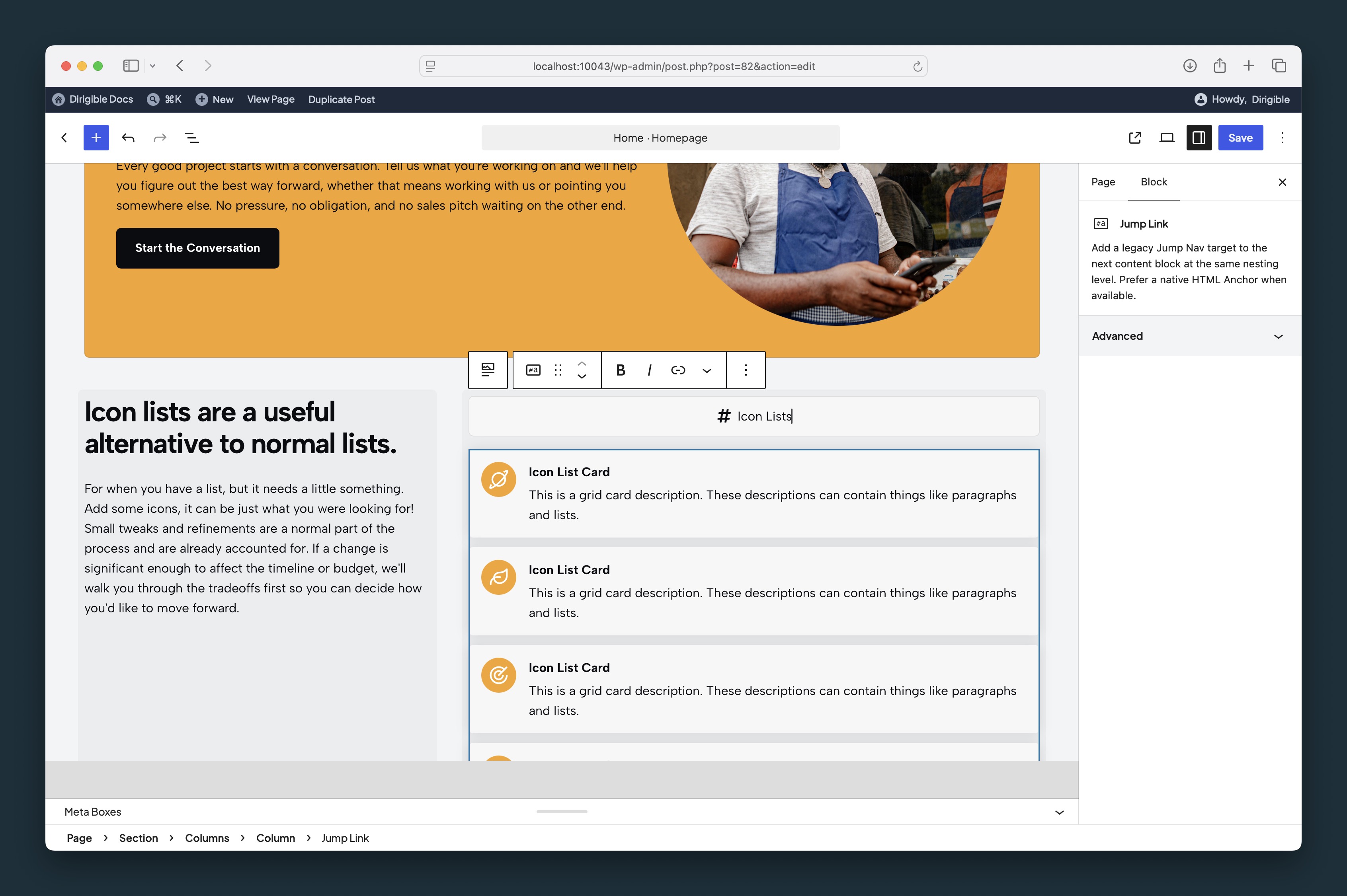
Task: Open more rich text controls dropdown
Action: point(707,370)
